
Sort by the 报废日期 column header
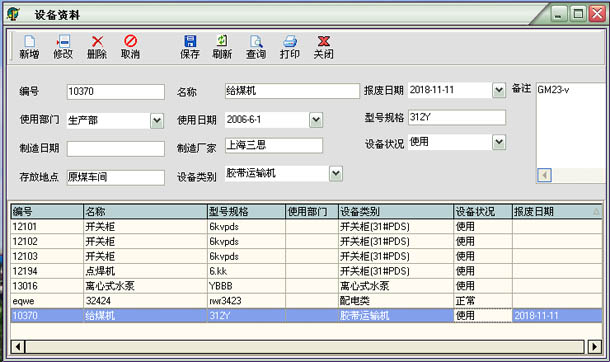click(557, 212)
